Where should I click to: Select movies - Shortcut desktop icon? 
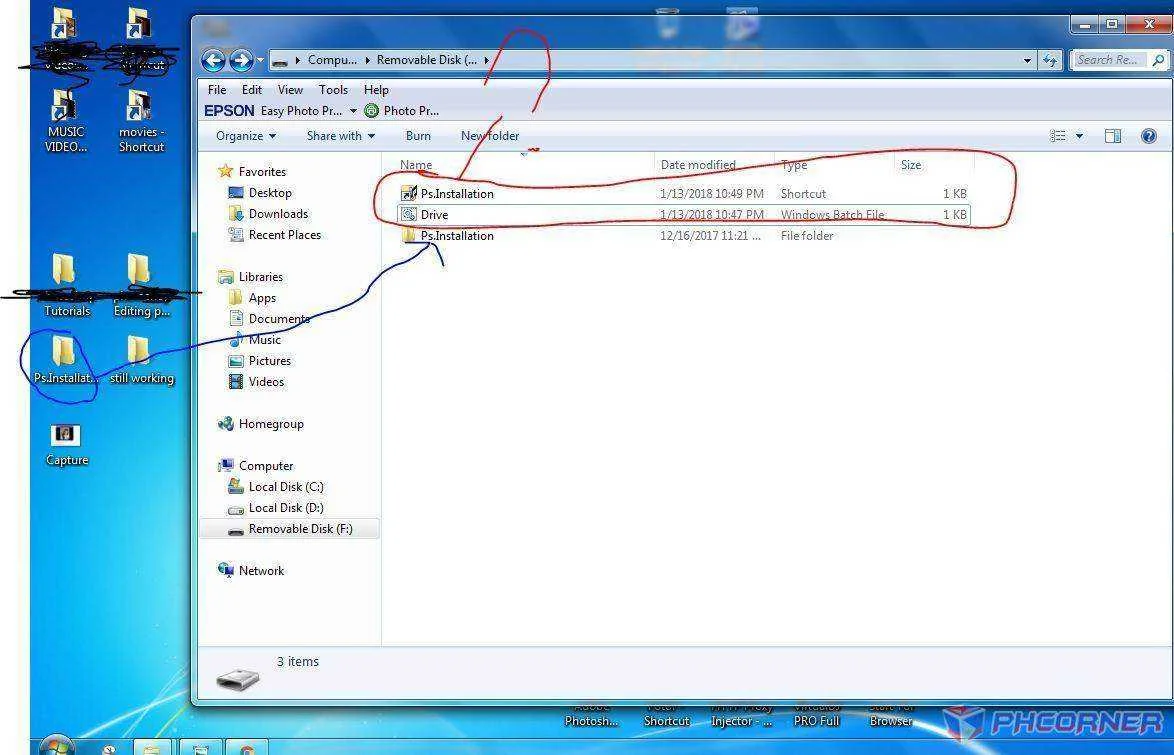coord(141,121)
